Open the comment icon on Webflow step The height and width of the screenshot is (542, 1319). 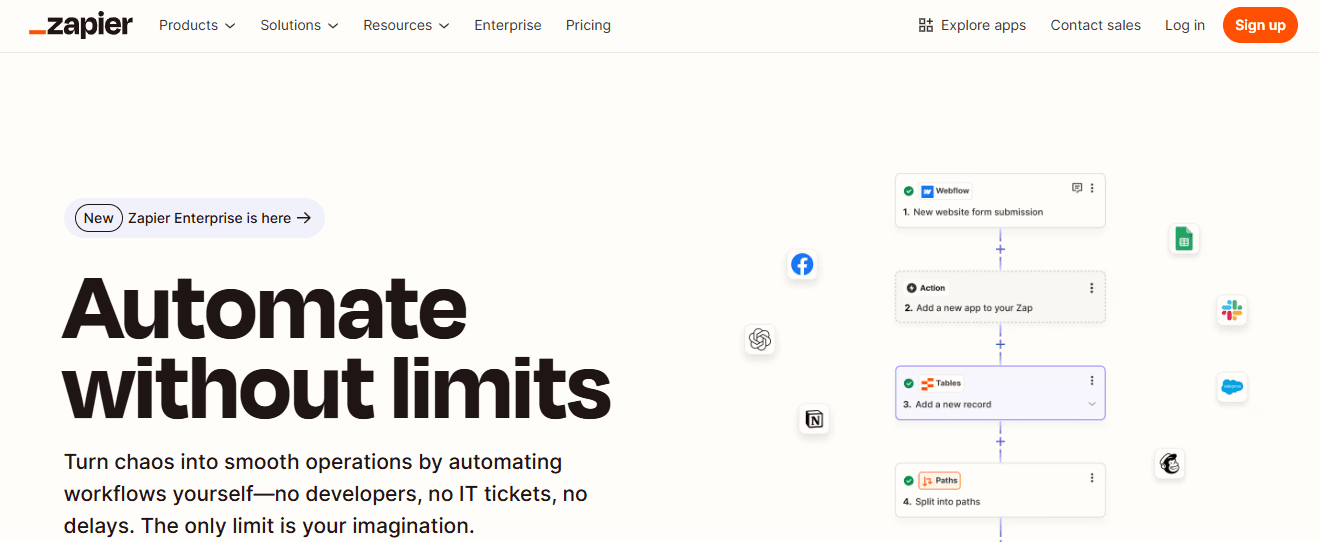click(1077, 188)
